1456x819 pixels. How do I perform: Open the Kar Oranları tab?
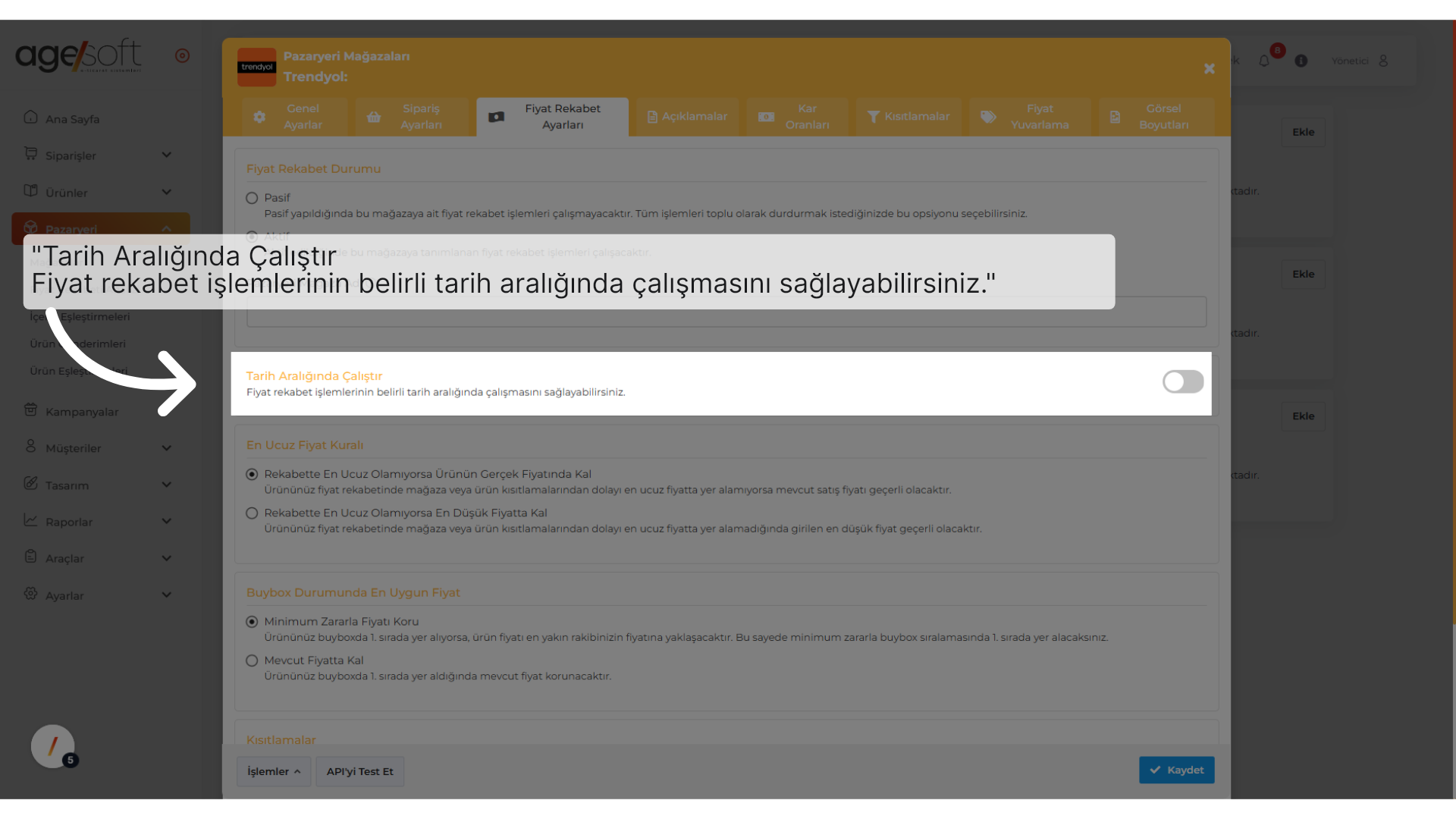click(797, 117)
